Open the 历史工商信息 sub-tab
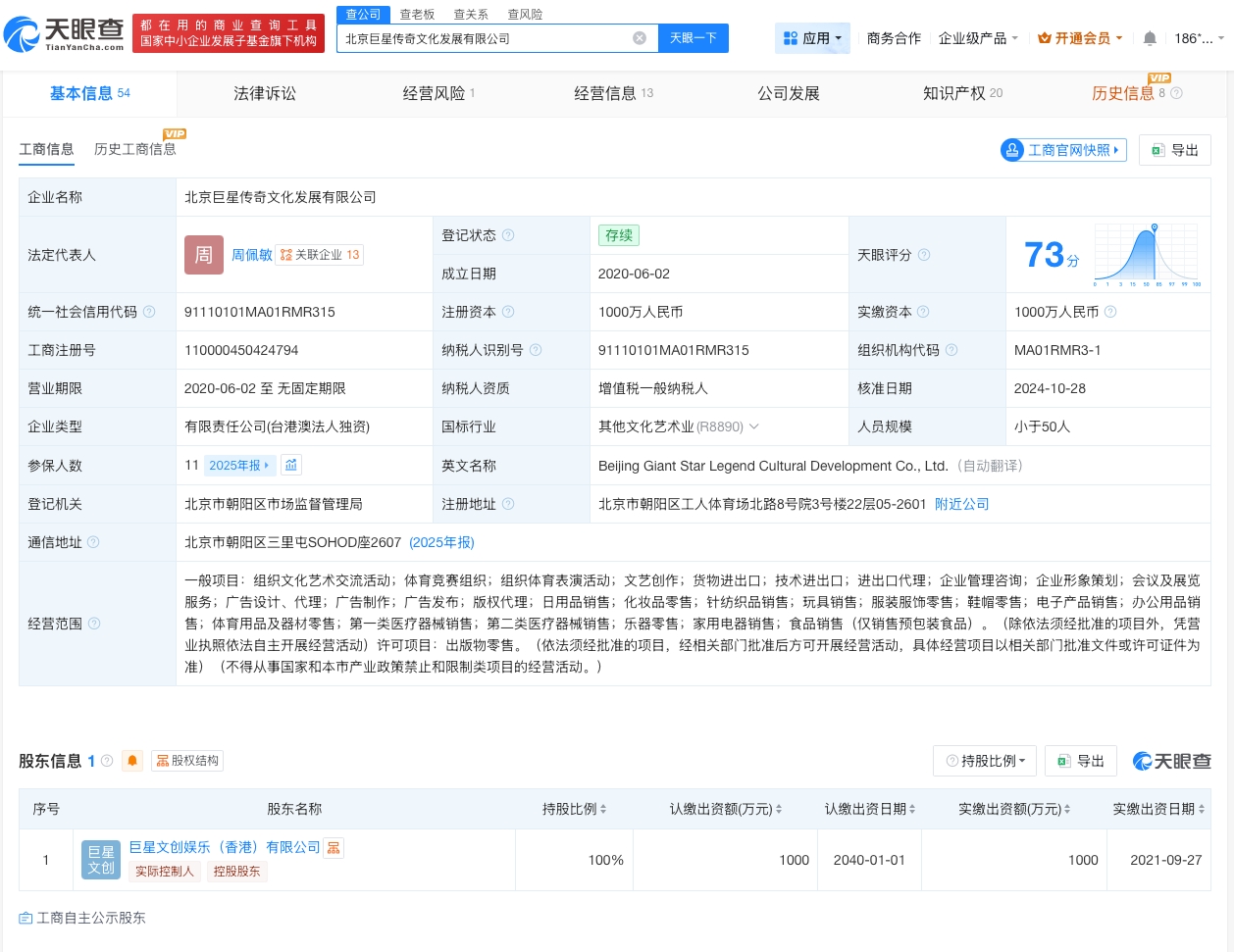Viewport: 1234px width, 952px height. tap(135, 149)
